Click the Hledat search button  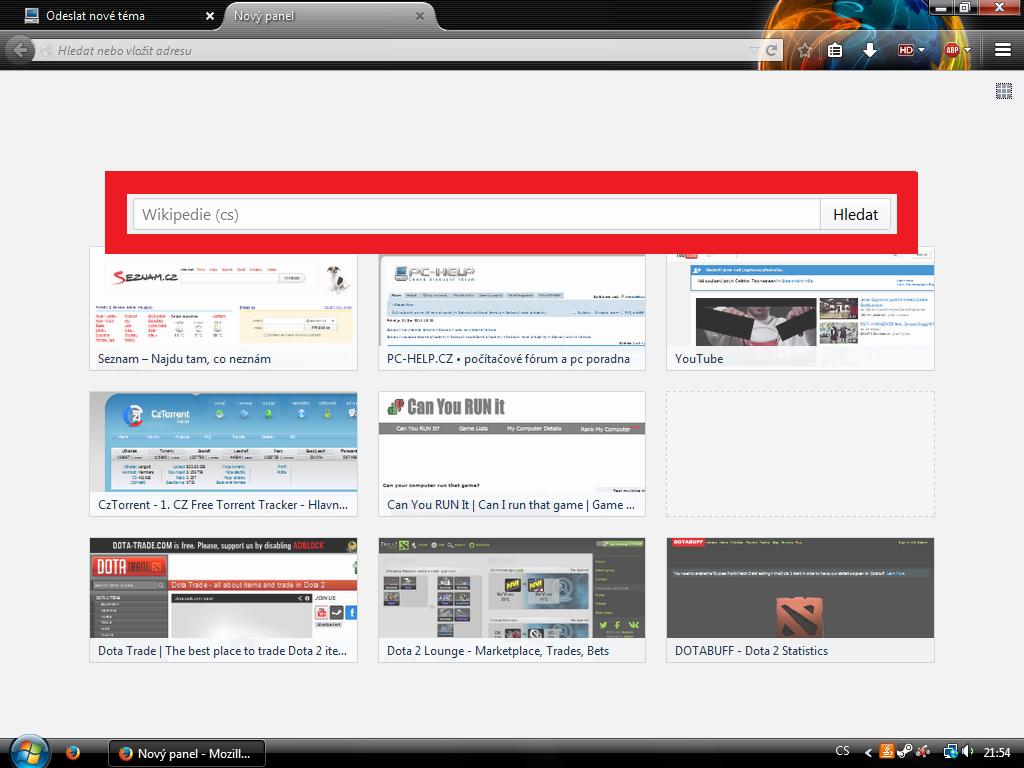[856, 214]
